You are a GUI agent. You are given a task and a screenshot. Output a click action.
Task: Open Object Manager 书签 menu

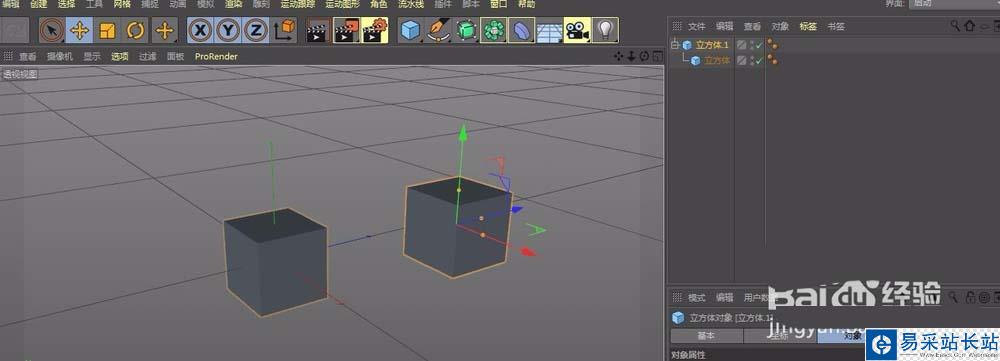click(x=836, y=27)
